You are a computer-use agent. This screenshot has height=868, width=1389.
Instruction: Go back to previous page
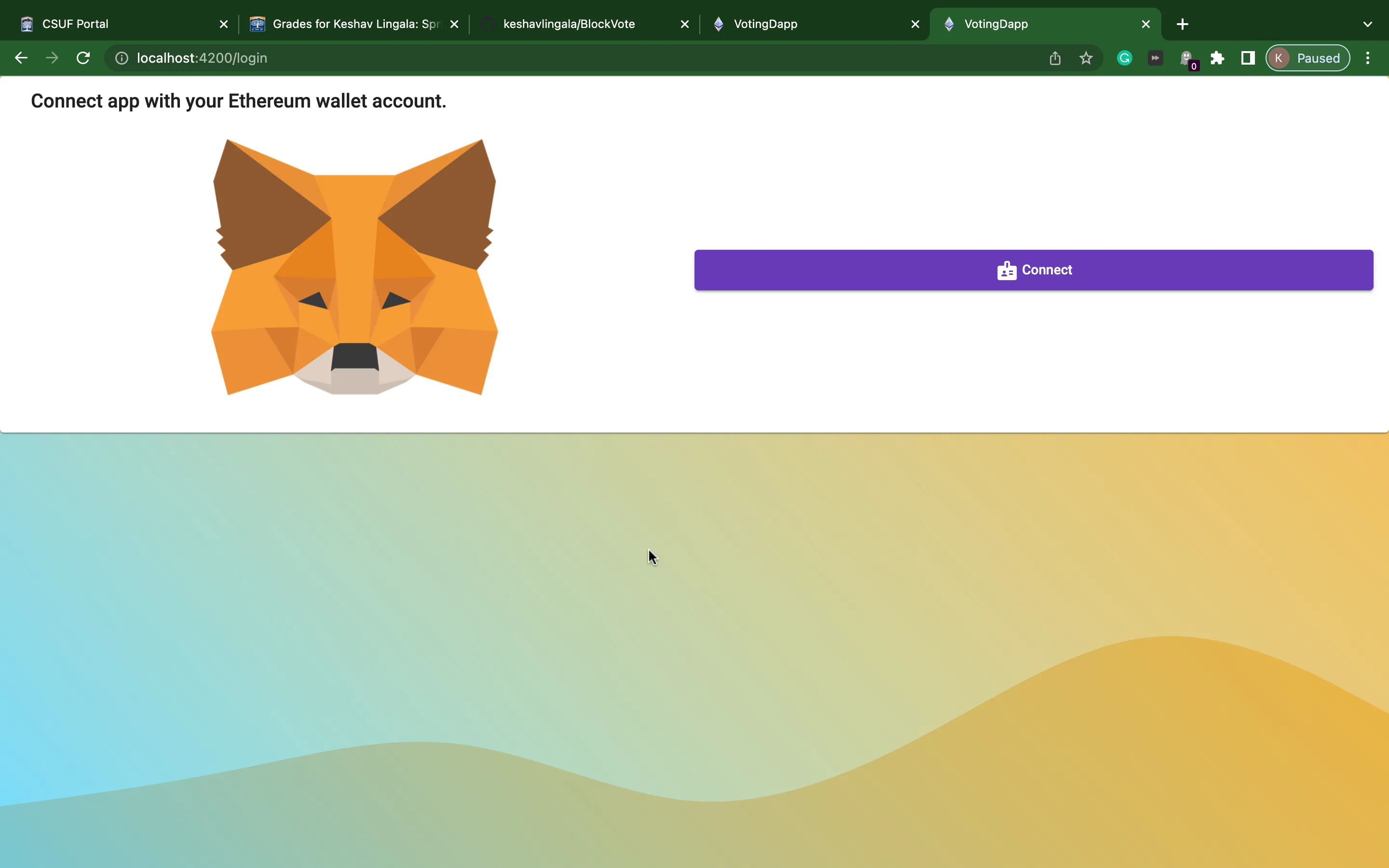coord(21,58)
